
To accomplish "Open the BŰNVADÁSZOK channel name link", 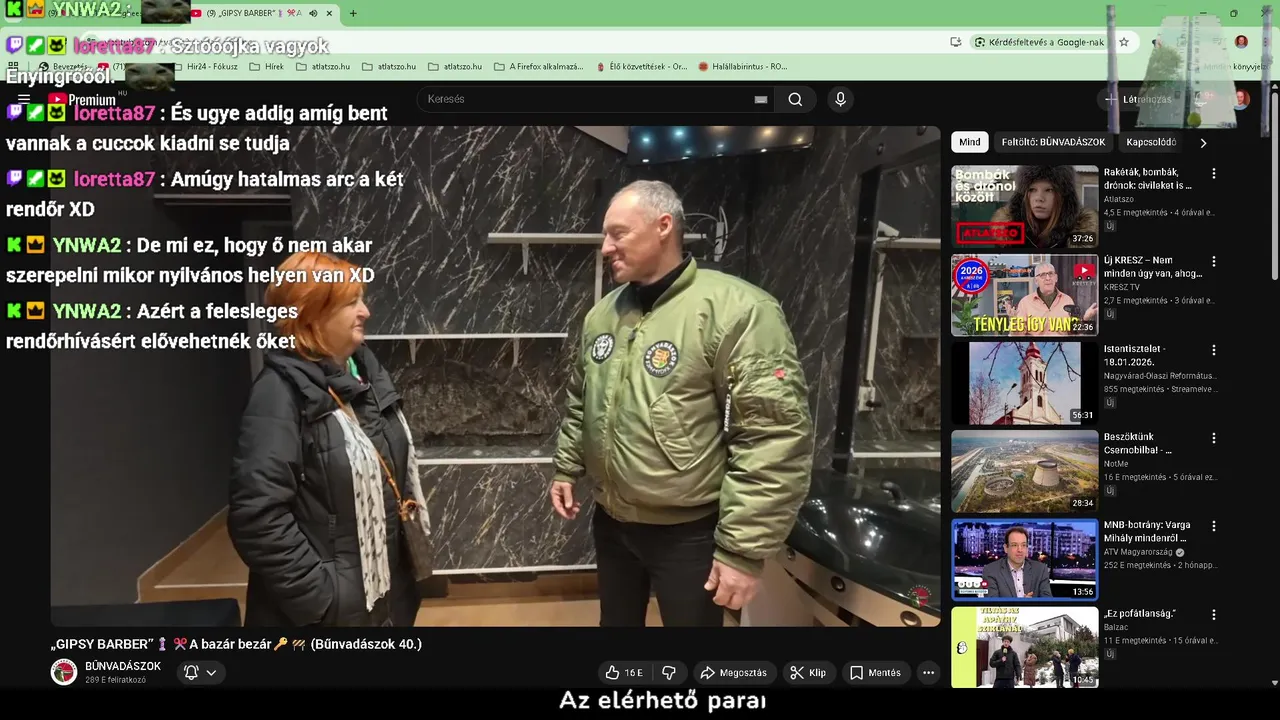I will coord(123,666).
